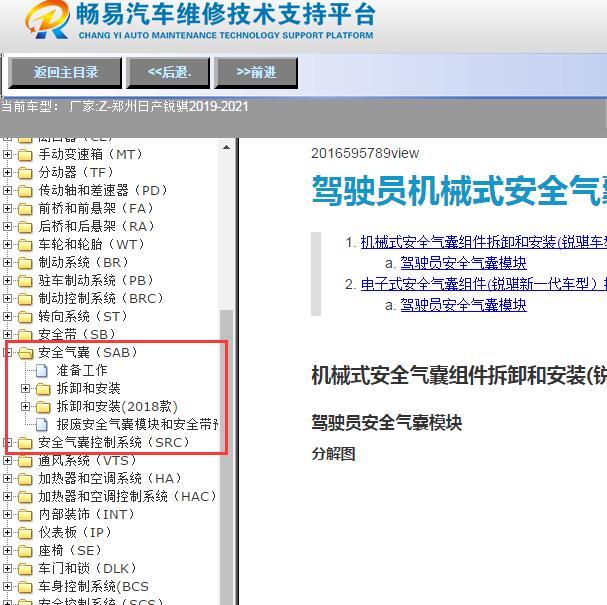Select the 驻车制动系统（PB） folder icon

point(25,281)
